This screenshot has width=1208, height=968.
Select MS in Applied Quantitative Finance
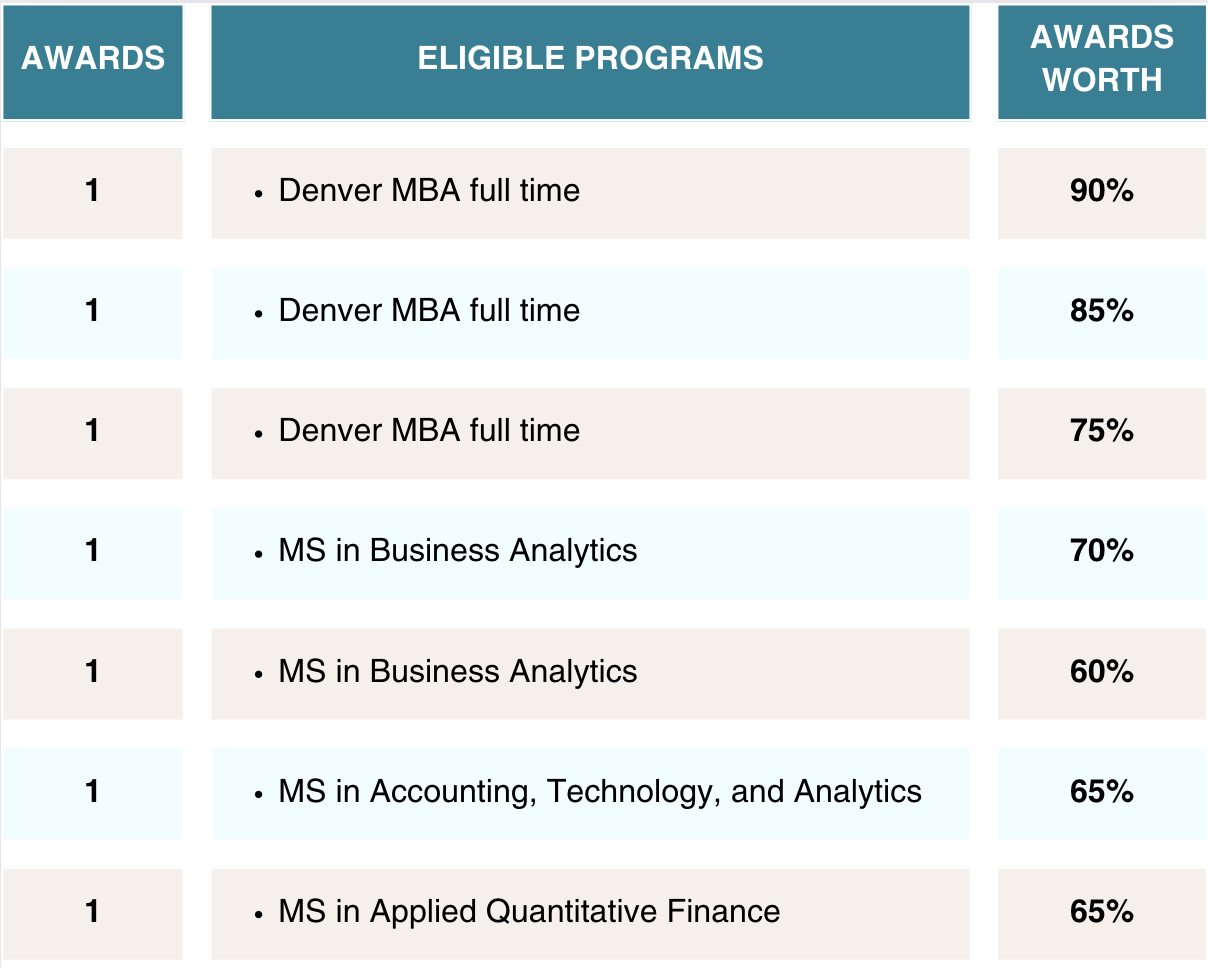click(x=529, y=911)
